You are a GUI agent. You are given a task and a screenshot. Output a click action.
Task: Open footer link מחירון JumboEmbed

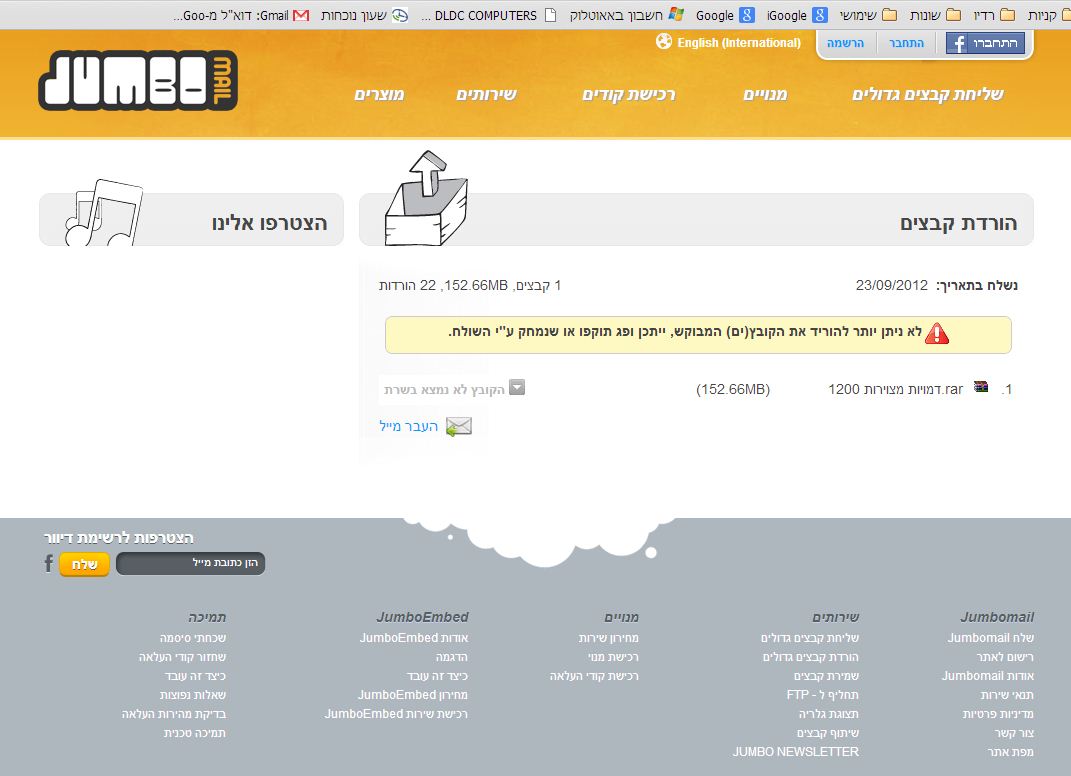pos(413,695)
